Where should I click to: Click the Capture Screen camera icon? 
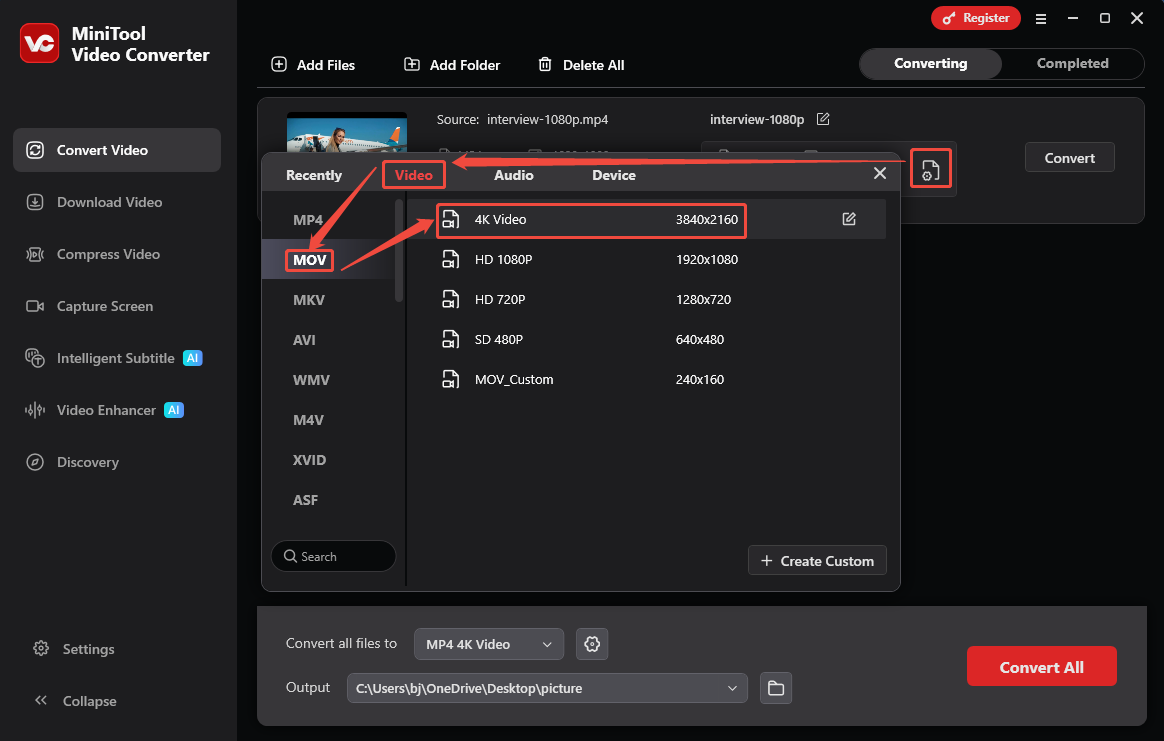[35, 306]
